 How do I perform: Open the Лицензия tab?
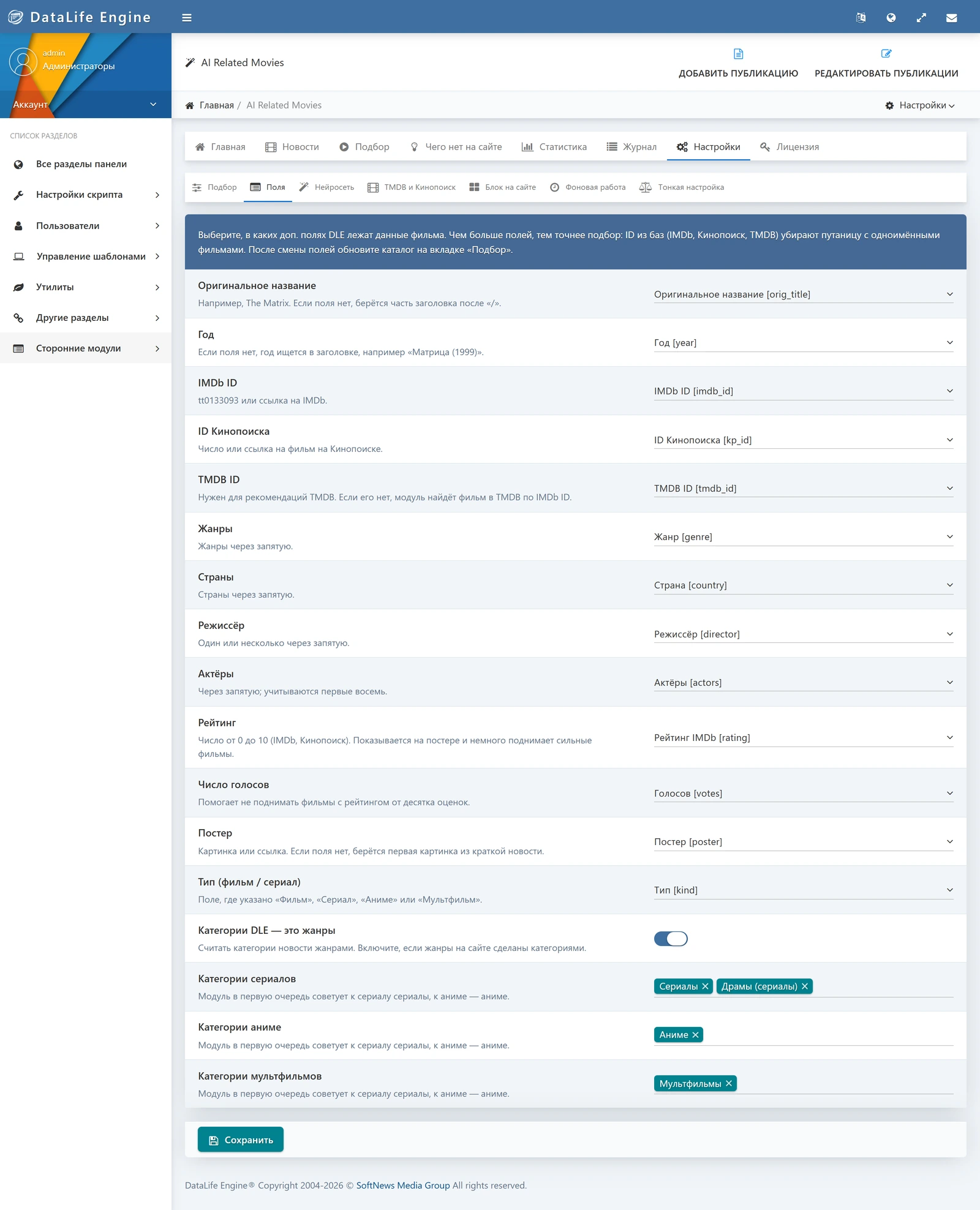click(789, 147)
